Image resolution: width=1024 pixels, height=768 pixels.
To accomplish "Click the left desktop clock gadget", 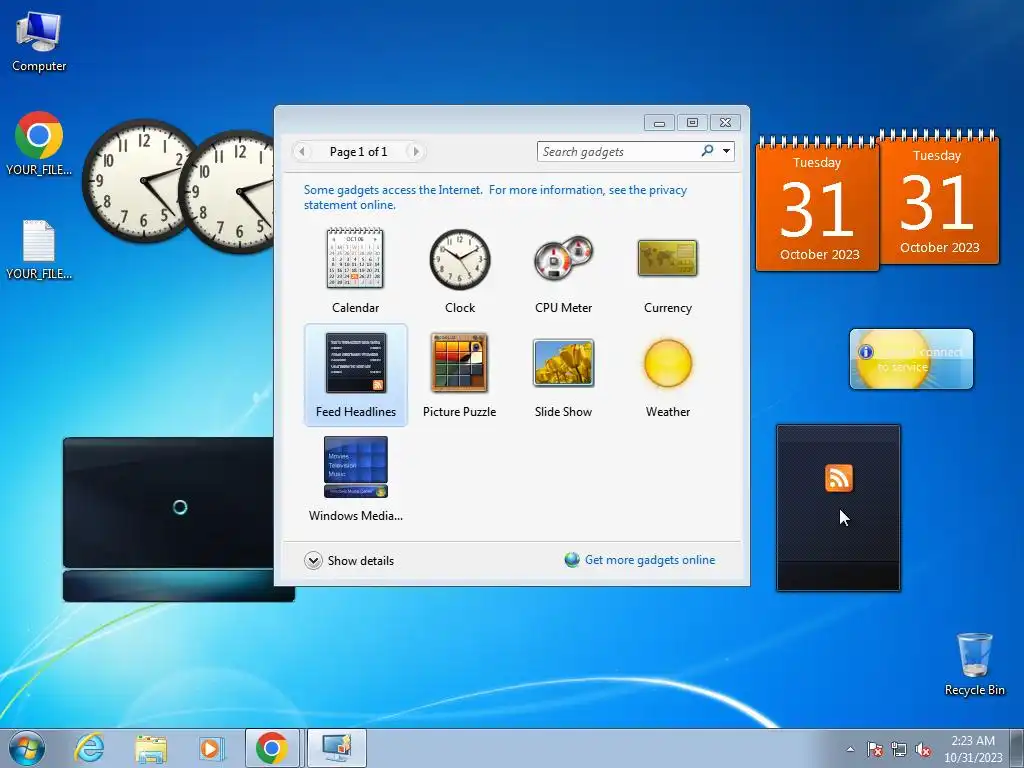I will [140, 181].
